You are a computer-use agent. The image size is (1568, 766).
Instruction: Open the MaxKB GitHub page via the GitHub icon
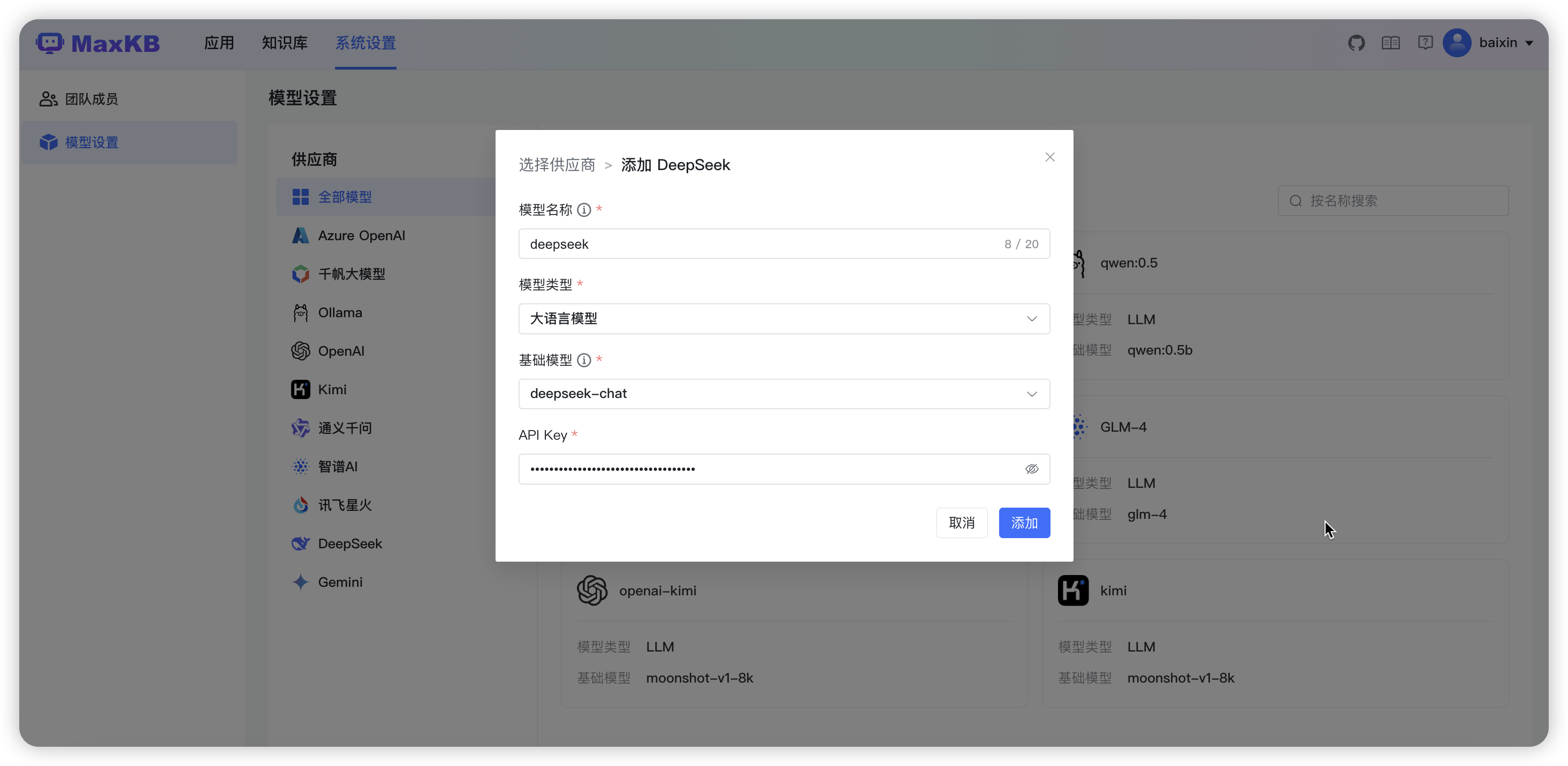[1356, 43]
